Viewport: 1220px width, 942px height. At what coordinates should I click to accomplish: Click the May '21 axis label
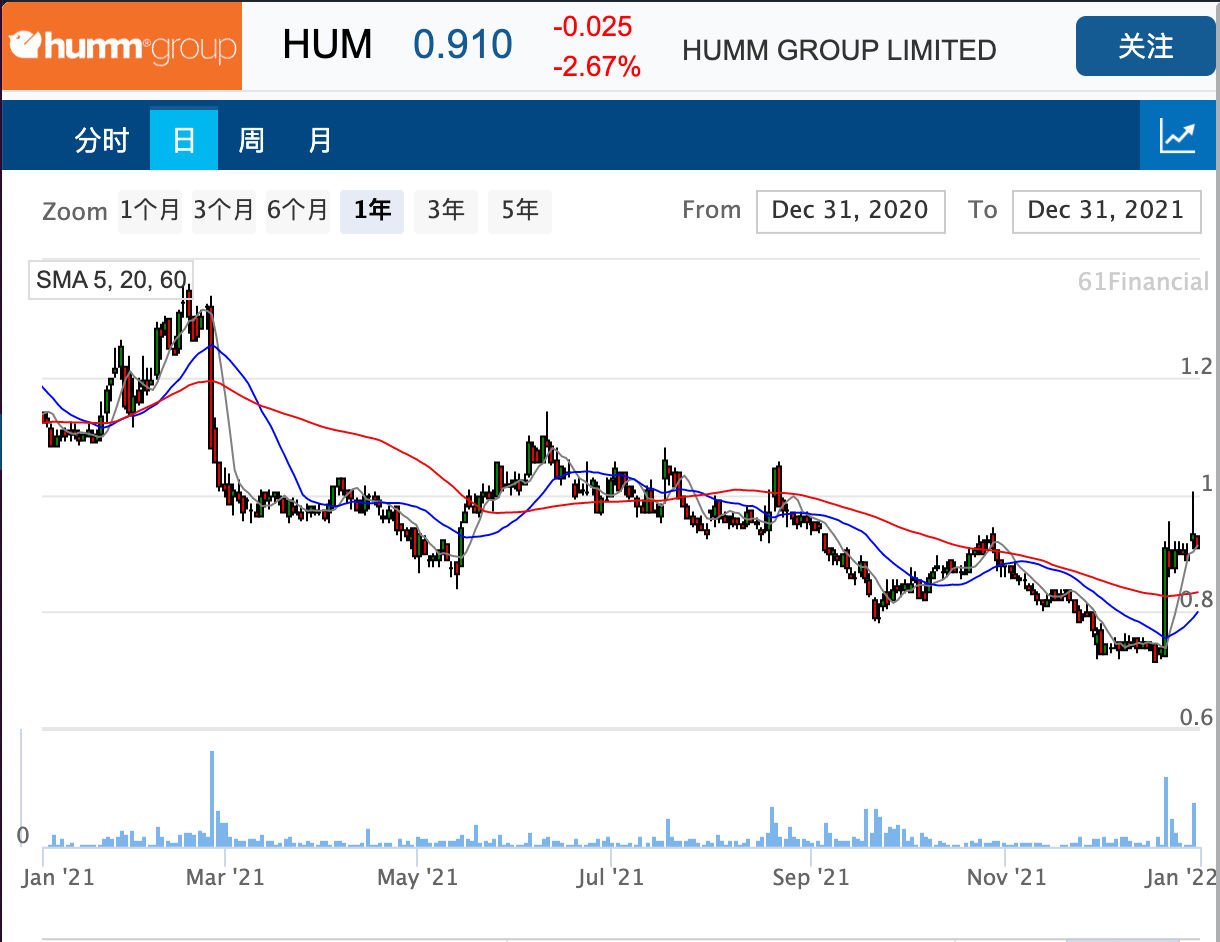coord(417,877)
